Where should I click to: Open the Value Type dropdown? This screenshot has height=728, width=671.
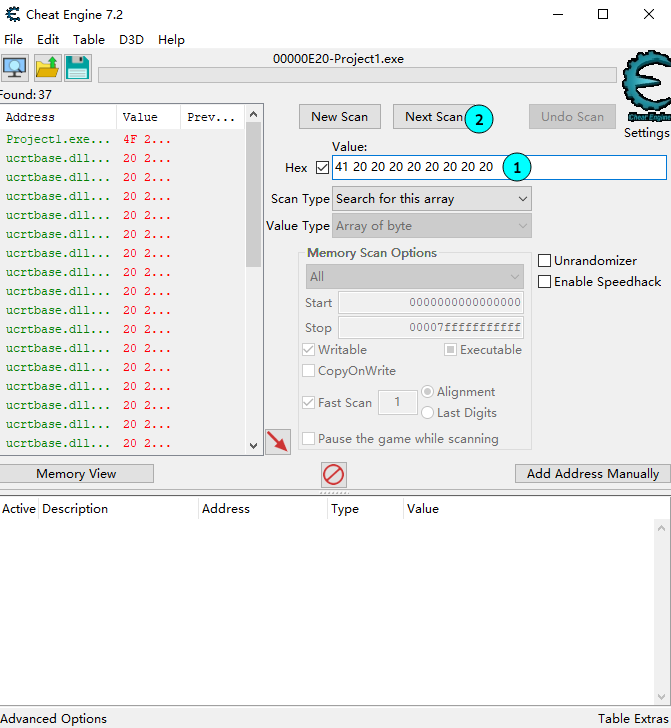click(x=432, y=226)
